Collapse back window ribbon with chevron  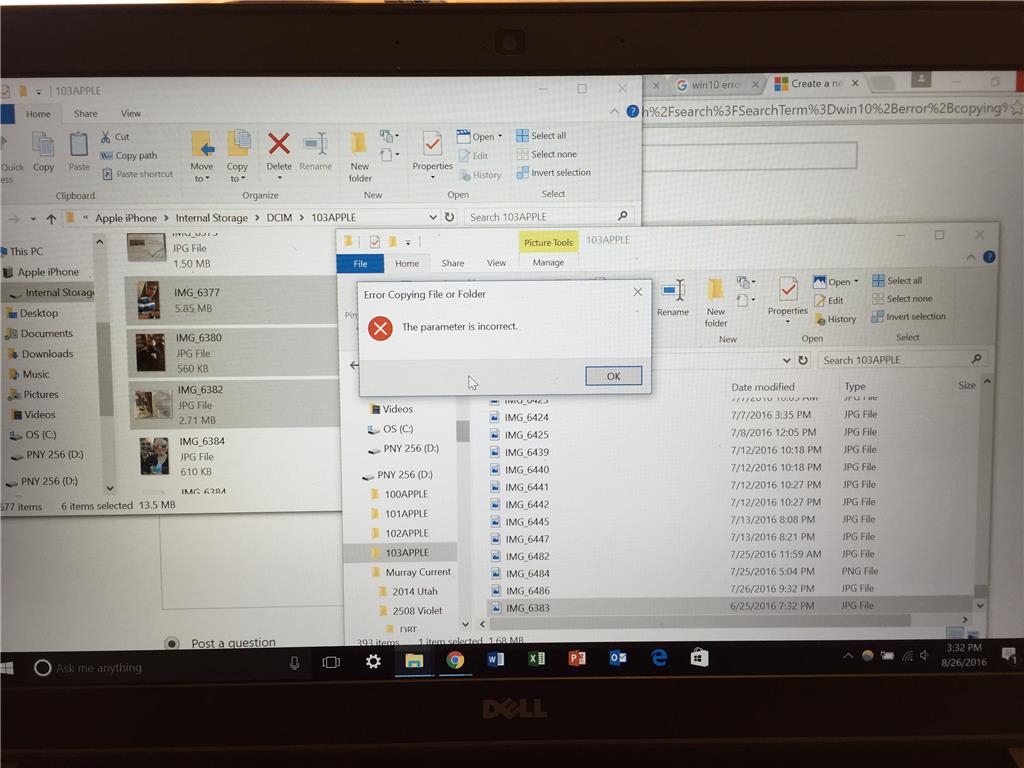(x=614, y=112)
